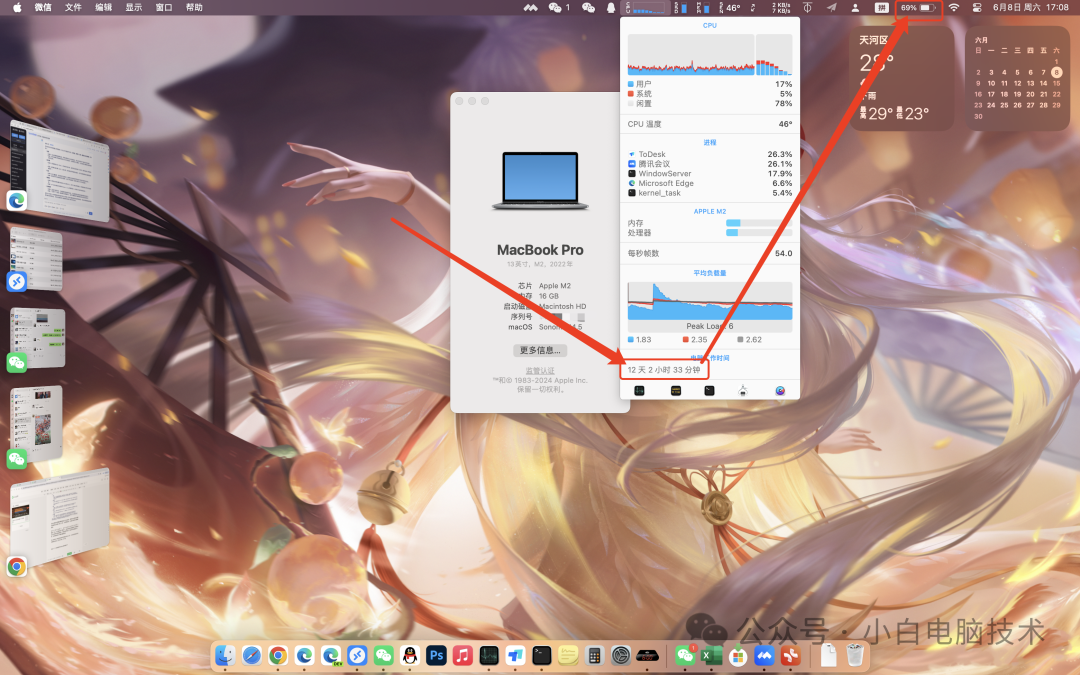Launch Photoshop from the Dock
This screenshot has width=1080, height=675.
click(x=436, y=655)
